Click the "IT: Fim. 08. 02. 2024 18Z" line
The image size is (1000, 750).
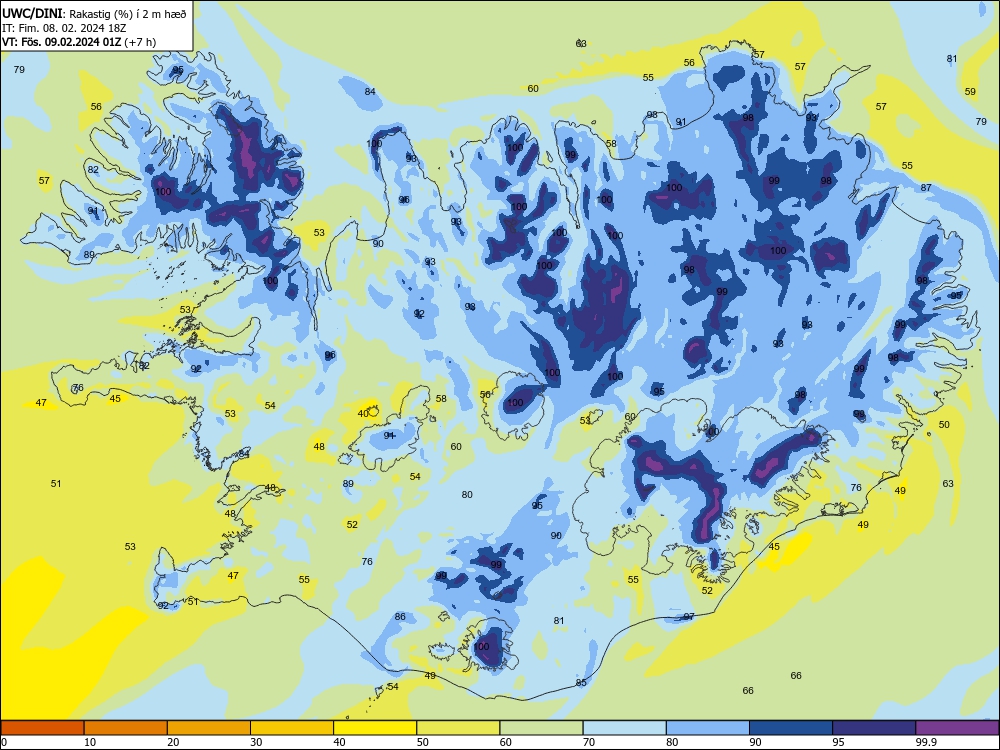click(64, 28)
